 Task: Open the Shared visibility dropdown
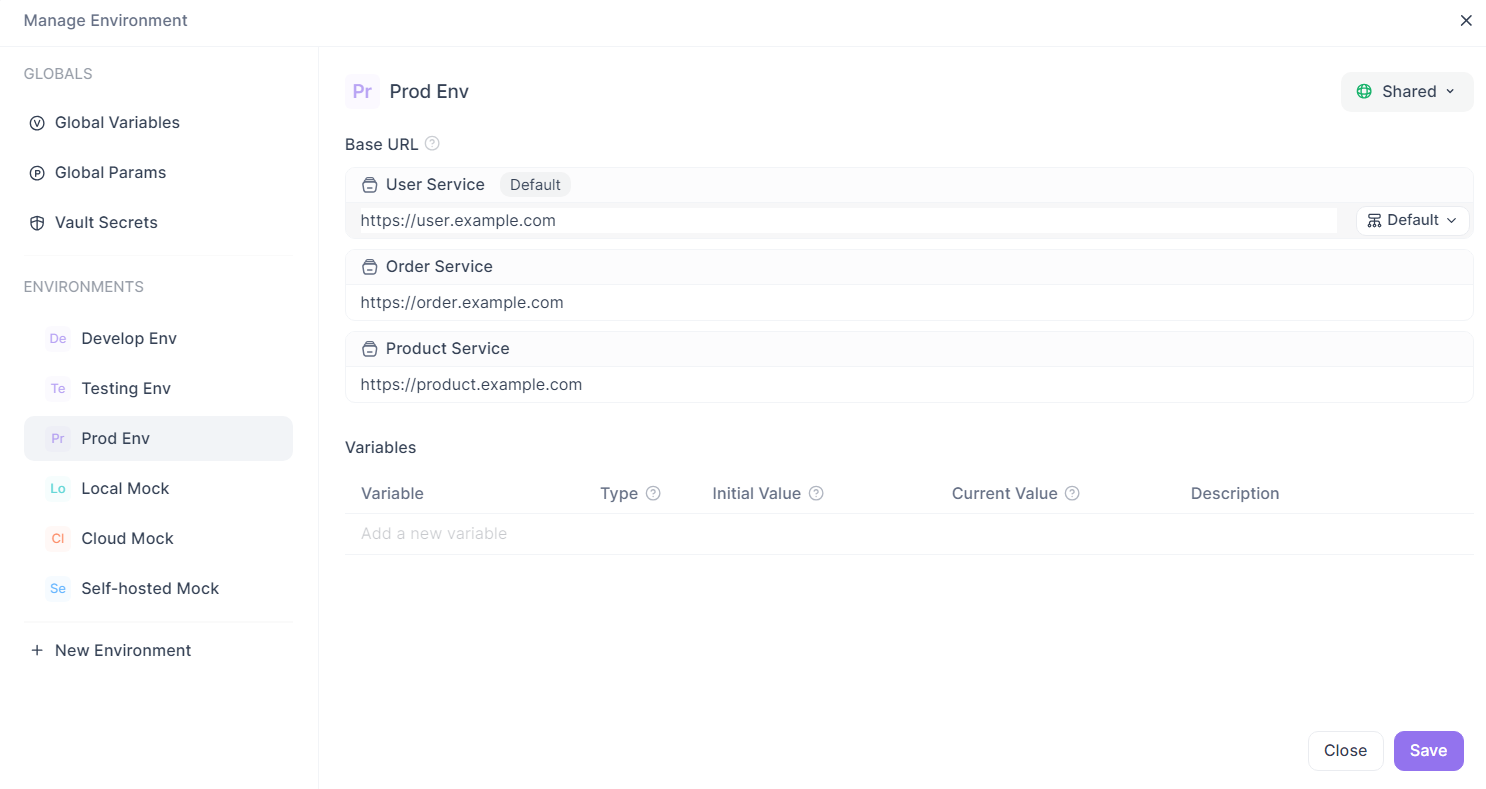click(x=1407, y=91)
